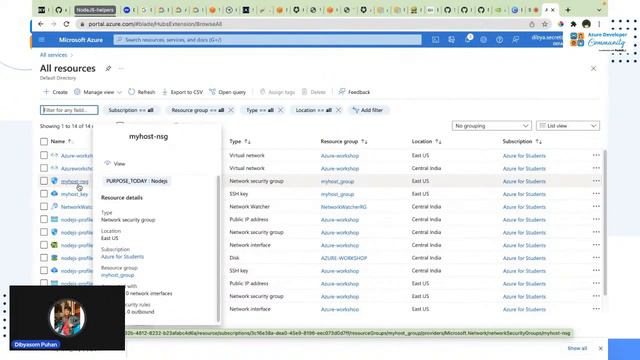Viewport: 640px width, 360px height.
Task: Expand the List view dropdown
Action: pos(568,126)
